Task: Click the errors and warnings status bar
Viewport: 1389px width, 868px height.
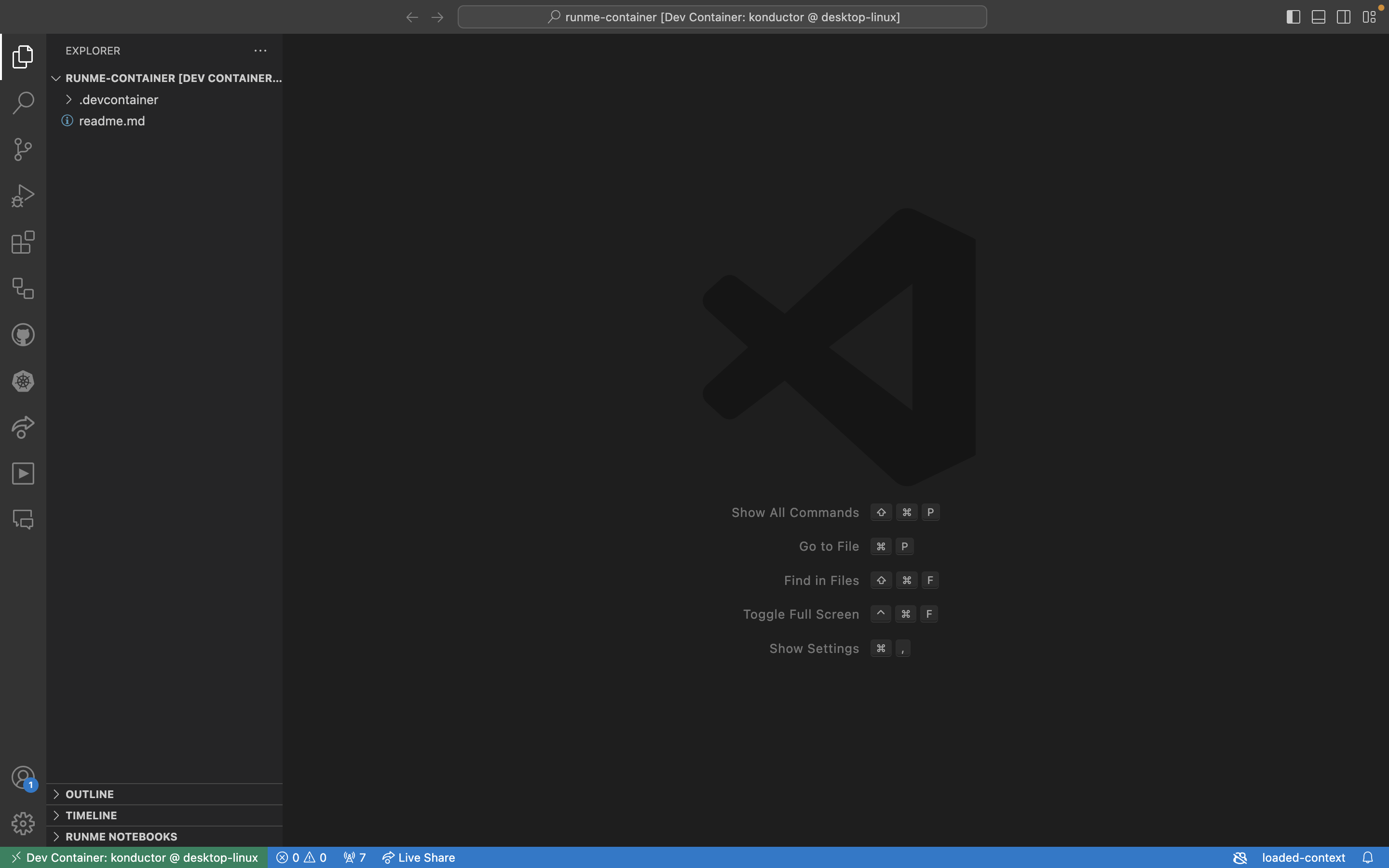Action: 299,857
